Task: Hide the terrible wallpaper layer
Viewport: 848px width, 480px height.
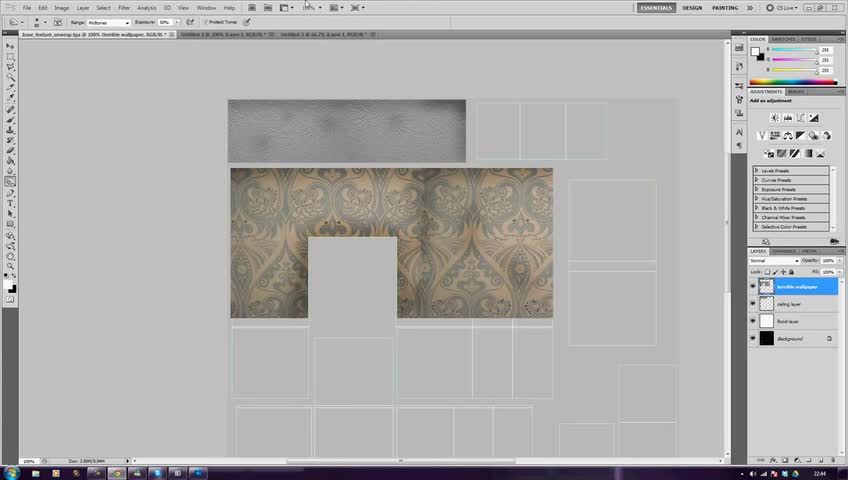Action: [753, 286]
